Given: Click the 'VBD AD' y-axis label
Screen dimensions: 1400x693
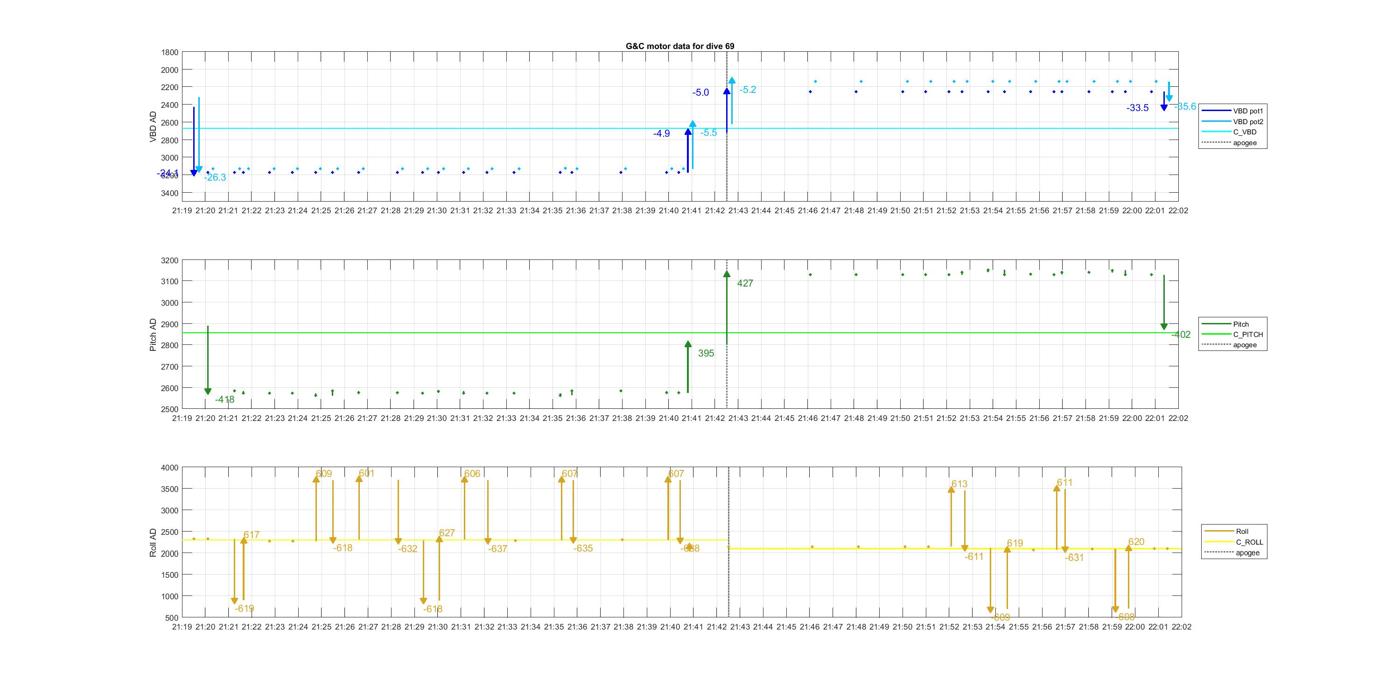Looking at the screenshot, I should coord(154,128).
